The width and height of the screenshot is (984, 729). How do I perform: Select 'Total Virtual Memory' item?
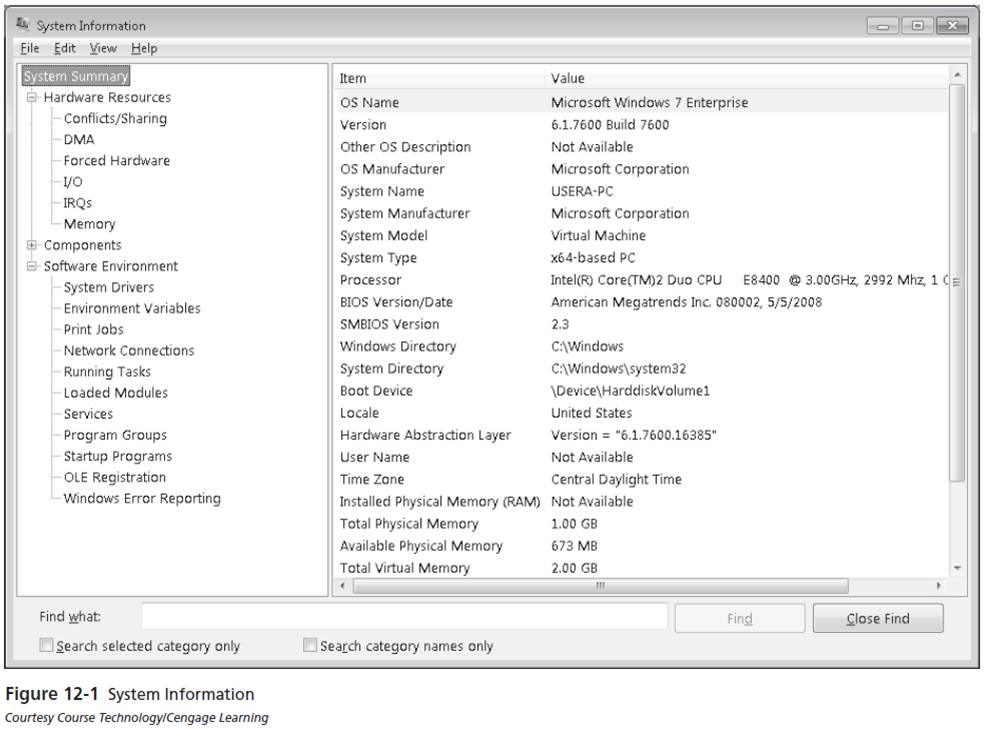[x=405, y=568]
